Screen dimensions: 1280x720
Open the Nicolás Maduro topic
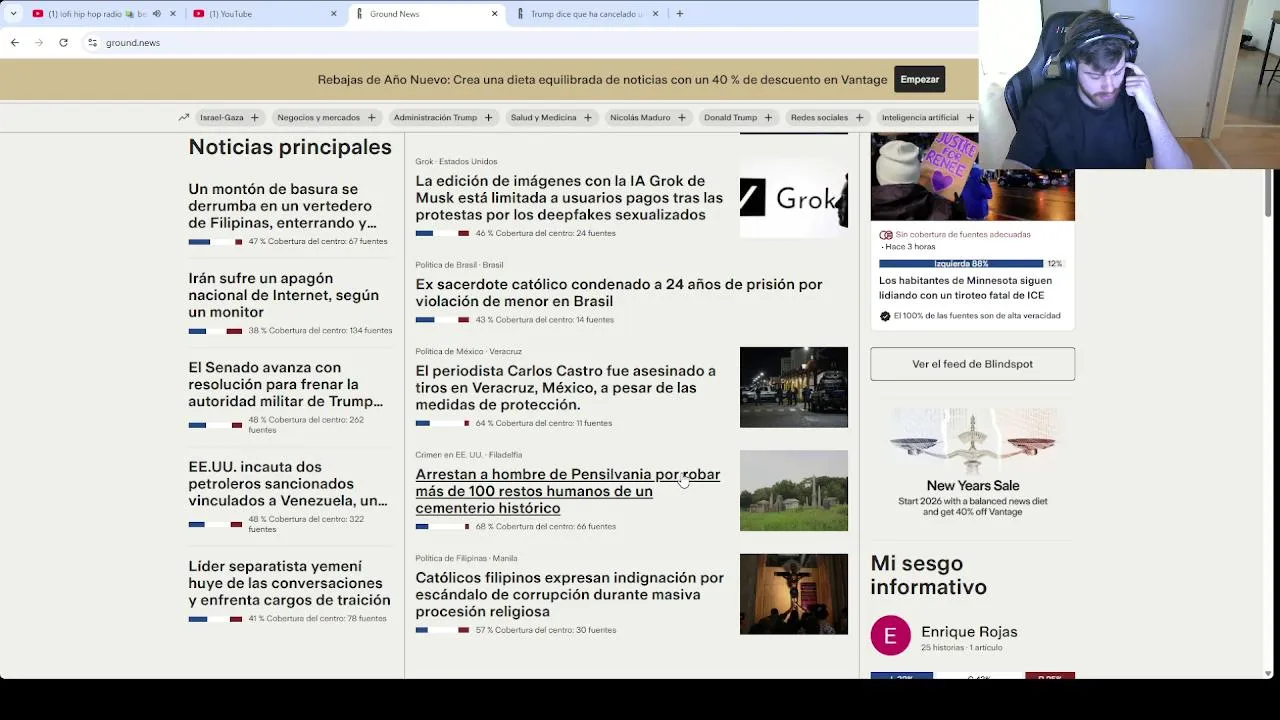(x=640, y=117)
